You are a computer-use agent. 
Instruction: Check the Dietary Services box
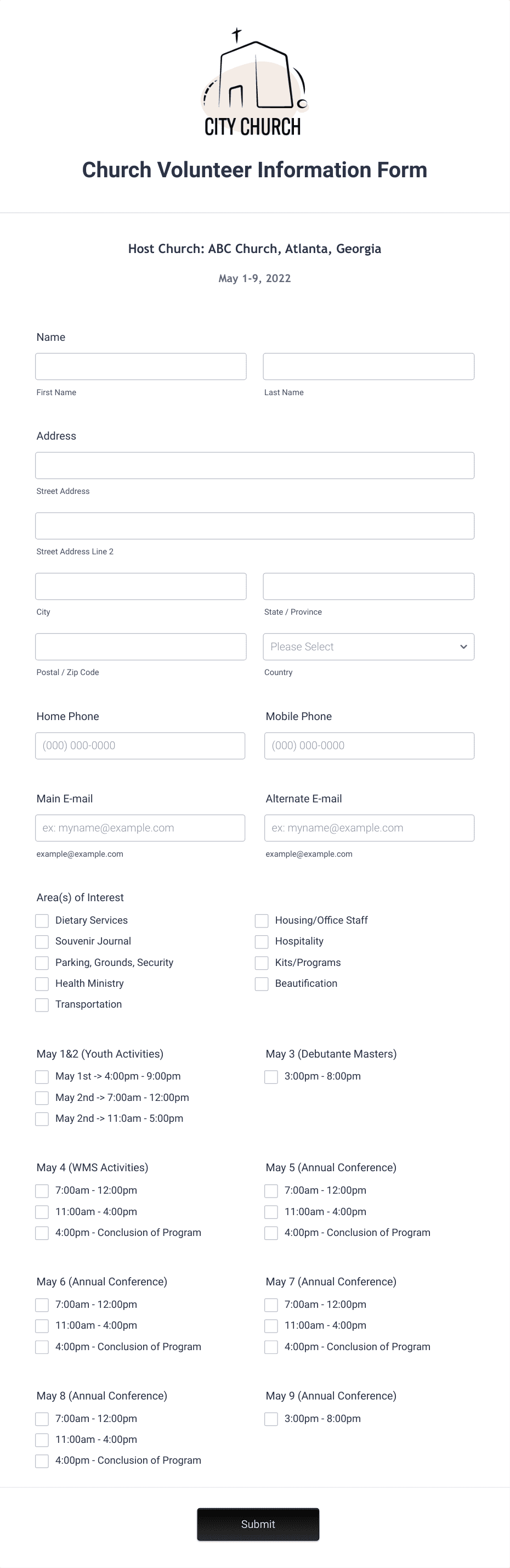coord(42,920)
